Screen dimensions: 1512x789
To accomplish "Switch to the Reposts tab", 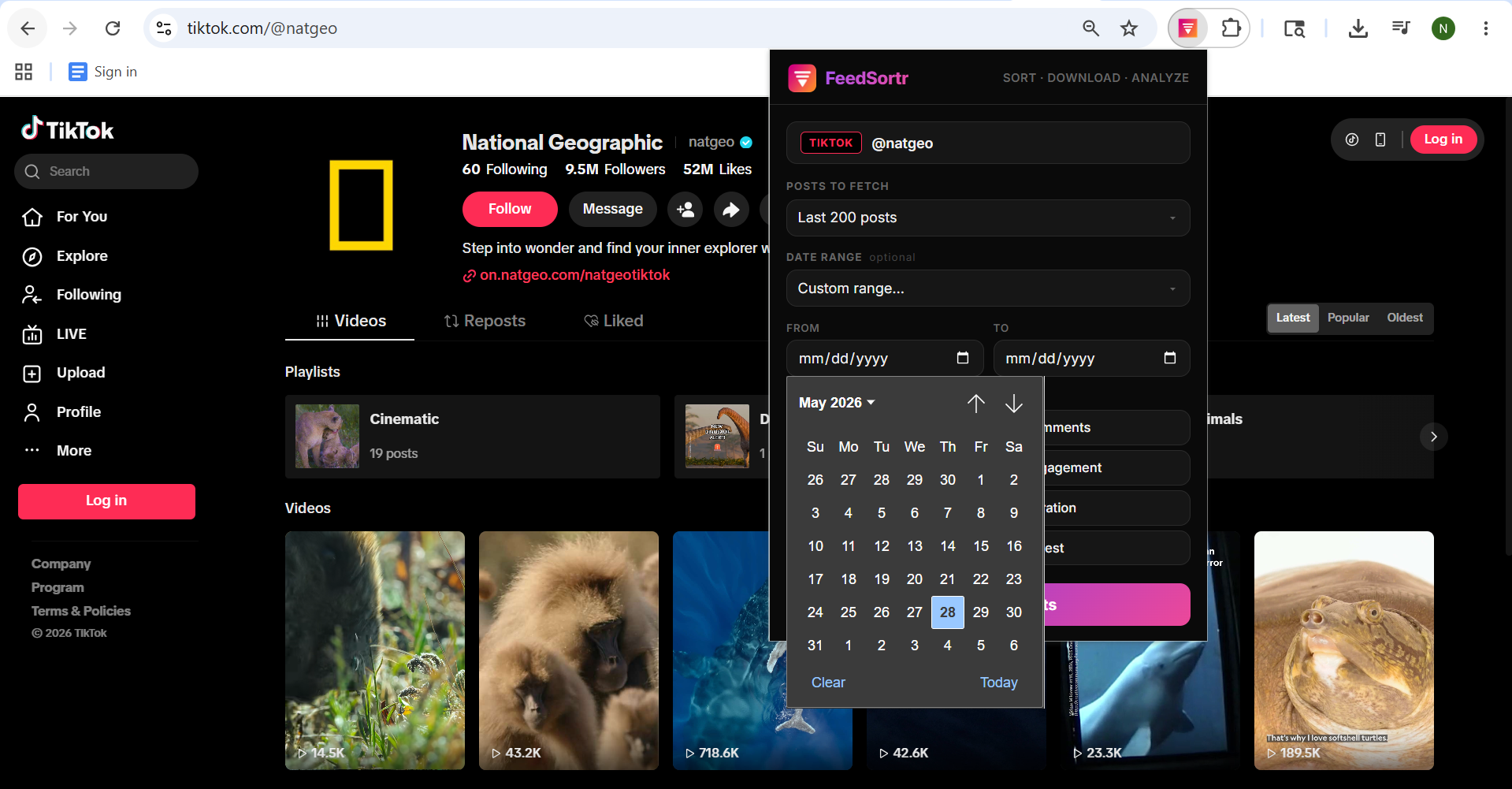I will point(485,321).
